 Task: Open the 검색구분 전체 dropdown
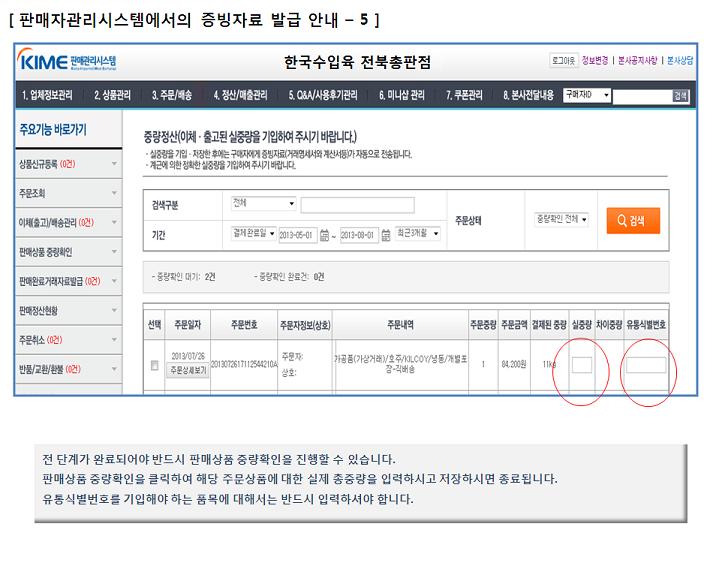pos(263,203)
